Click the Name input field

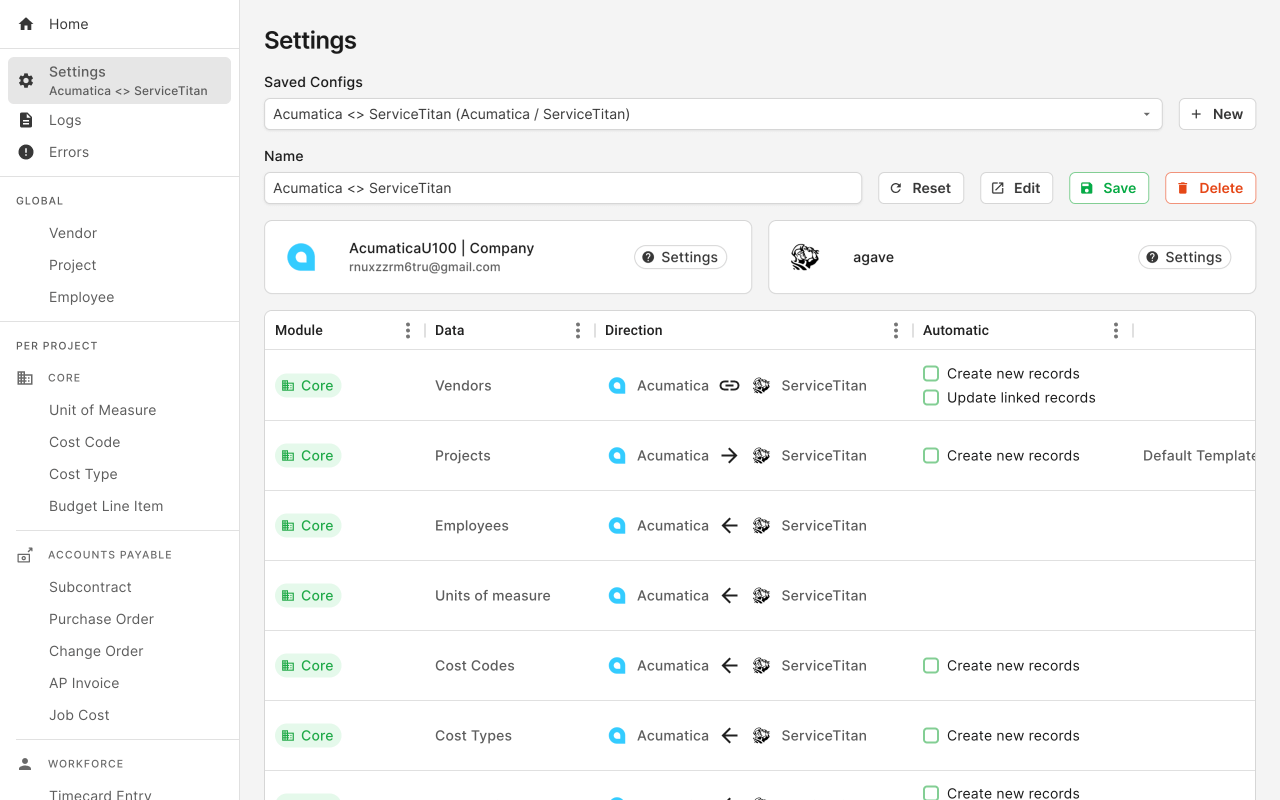[563, 188]
